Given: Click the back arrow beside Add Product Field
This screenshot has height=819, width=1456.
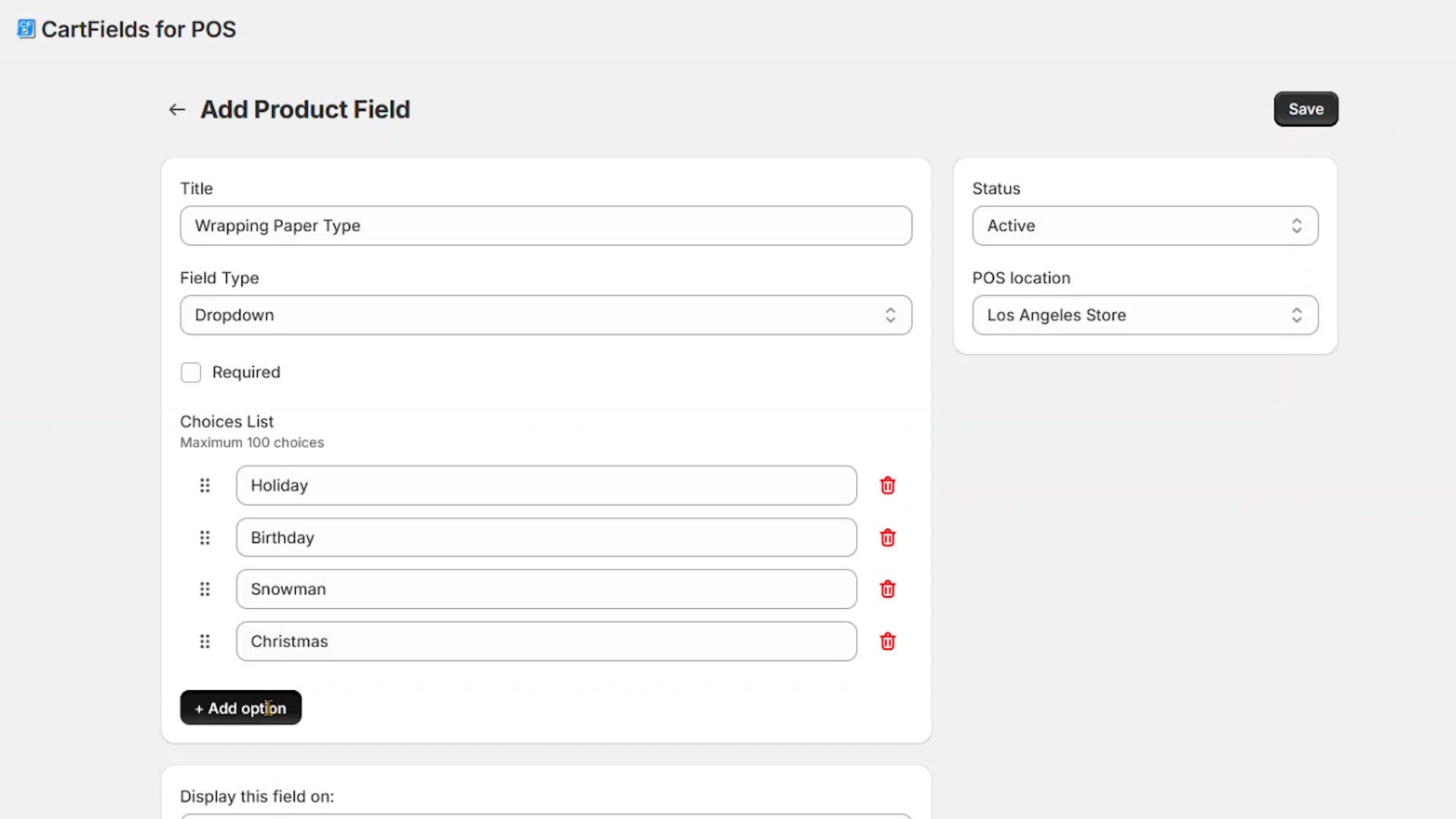Looking at the screenshot, I should tap(176, 109).
